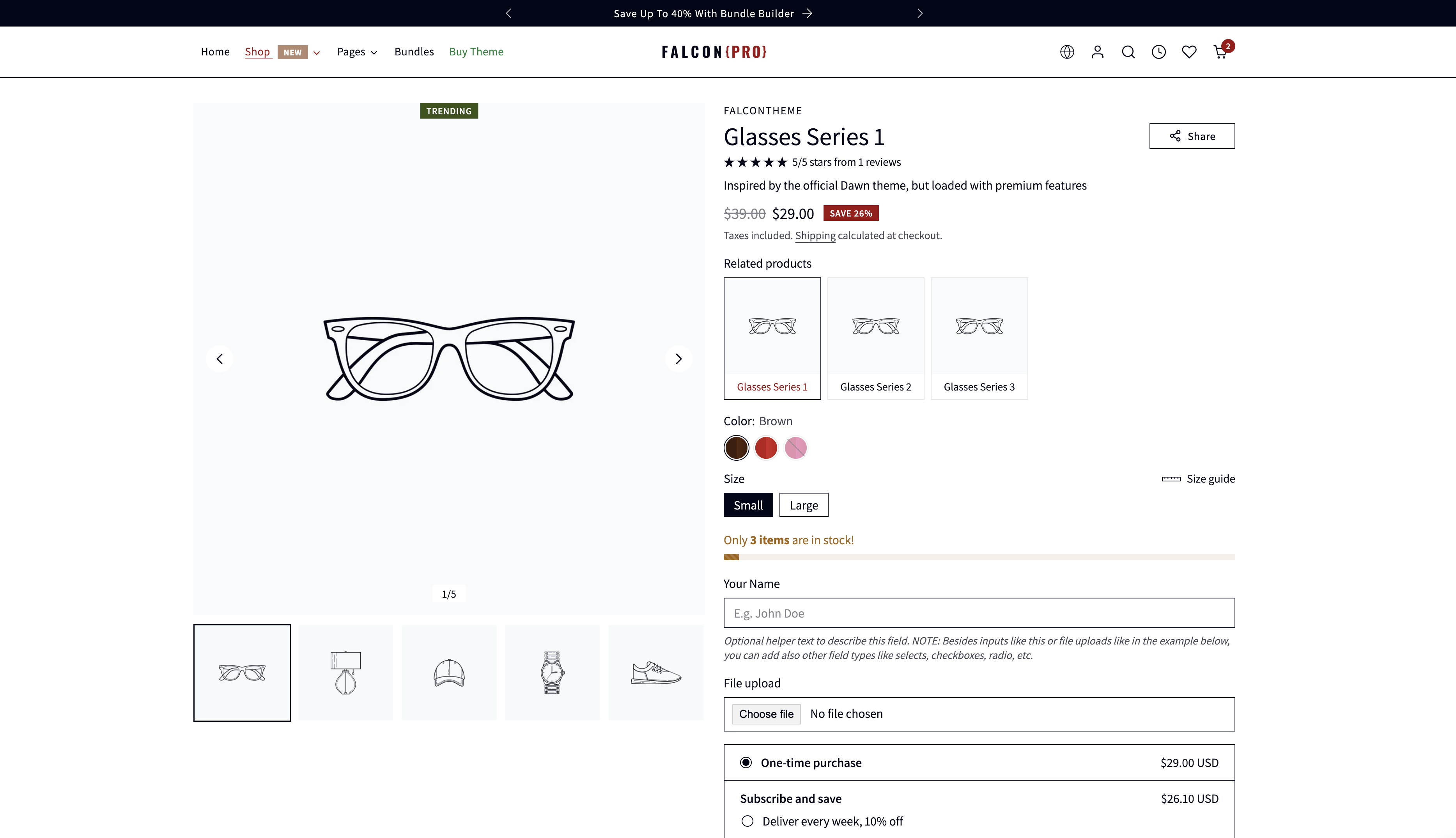
Task: Pick the red color swatch
Action: 766,448
